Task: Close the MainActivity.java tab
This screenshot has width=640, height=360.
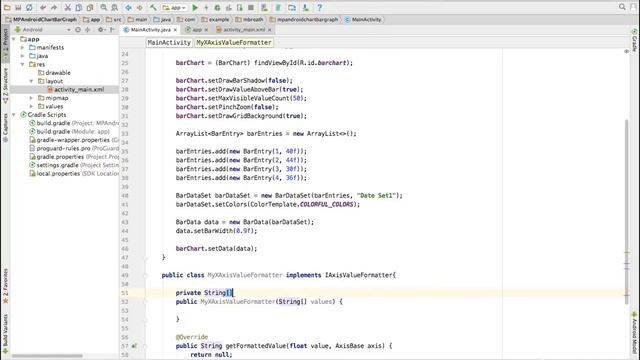Action: pyautogui.click(x=176, y=30)
